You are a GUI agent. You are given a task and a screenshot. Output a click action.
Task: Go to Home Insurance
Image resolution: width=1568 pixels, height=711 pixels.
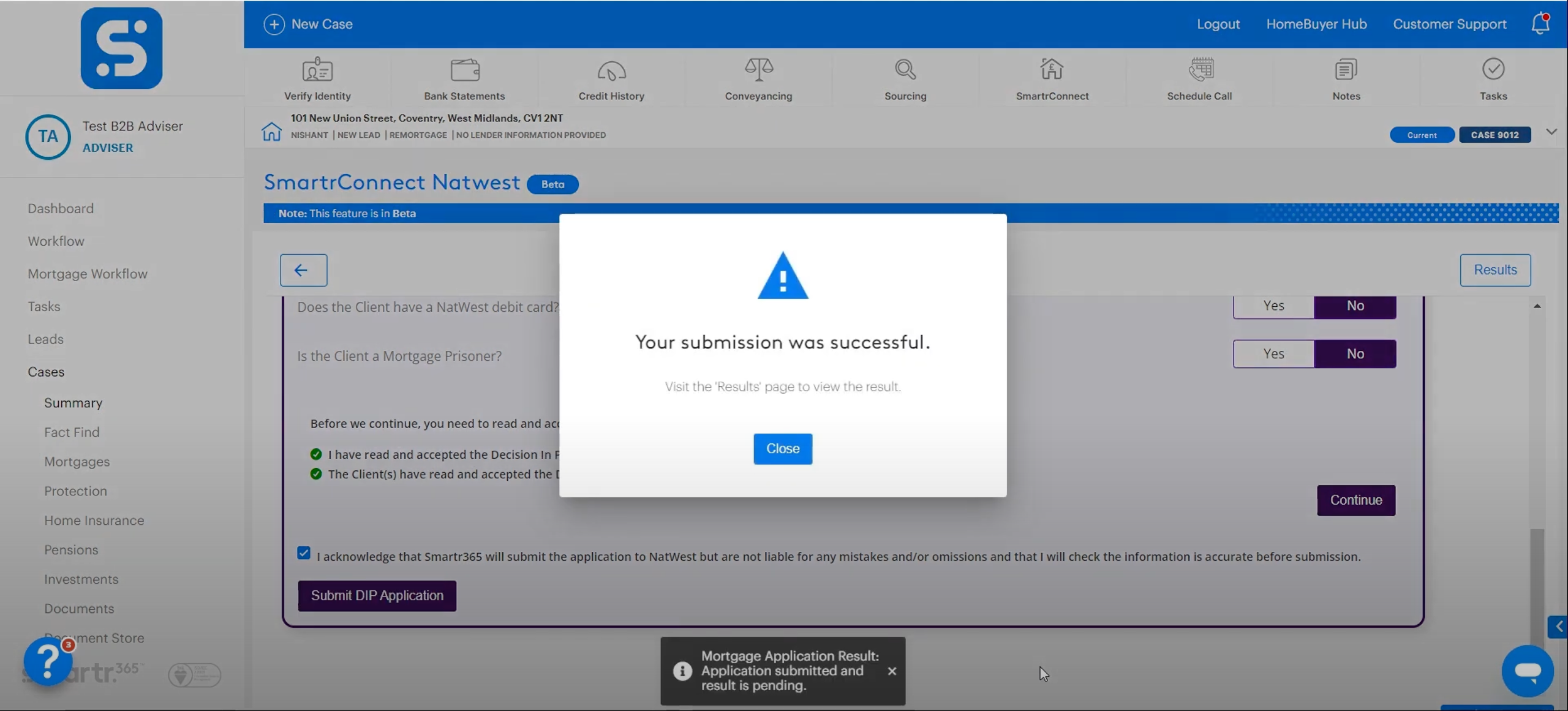point(94,521)
